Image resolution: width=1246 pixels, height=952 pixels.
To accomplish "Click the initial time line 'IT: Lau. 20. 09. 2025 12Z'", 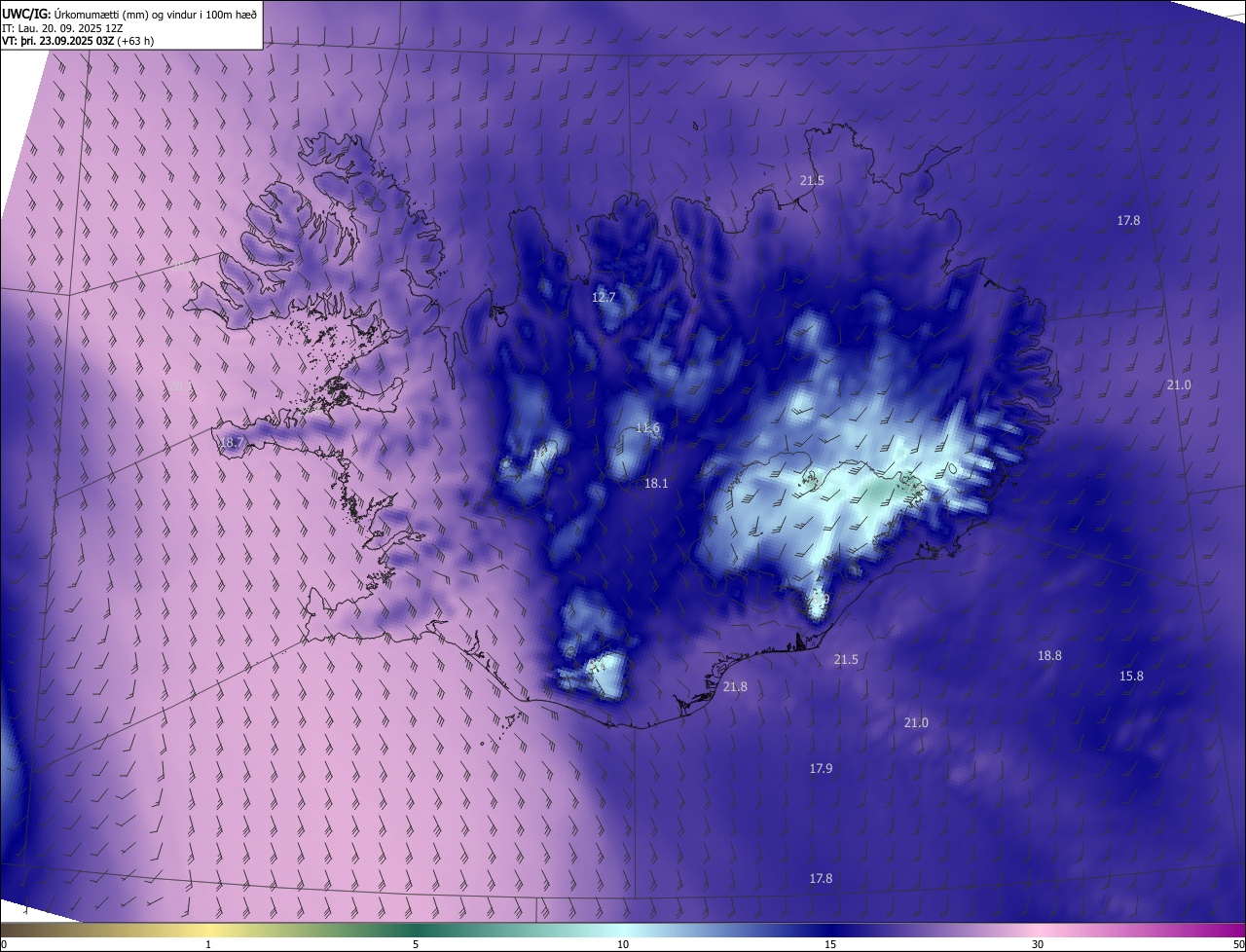I will pyautogui.click(x=62, y=27).
